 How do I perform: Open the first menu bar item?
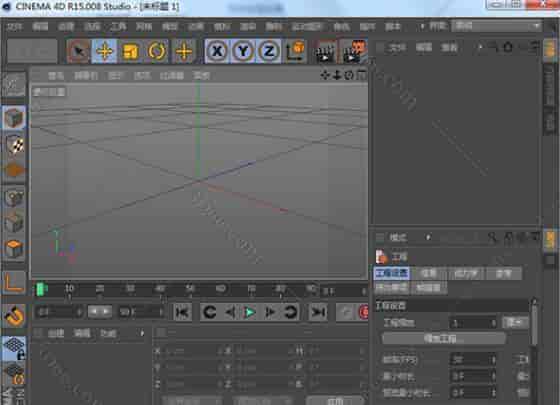point(15,27)
